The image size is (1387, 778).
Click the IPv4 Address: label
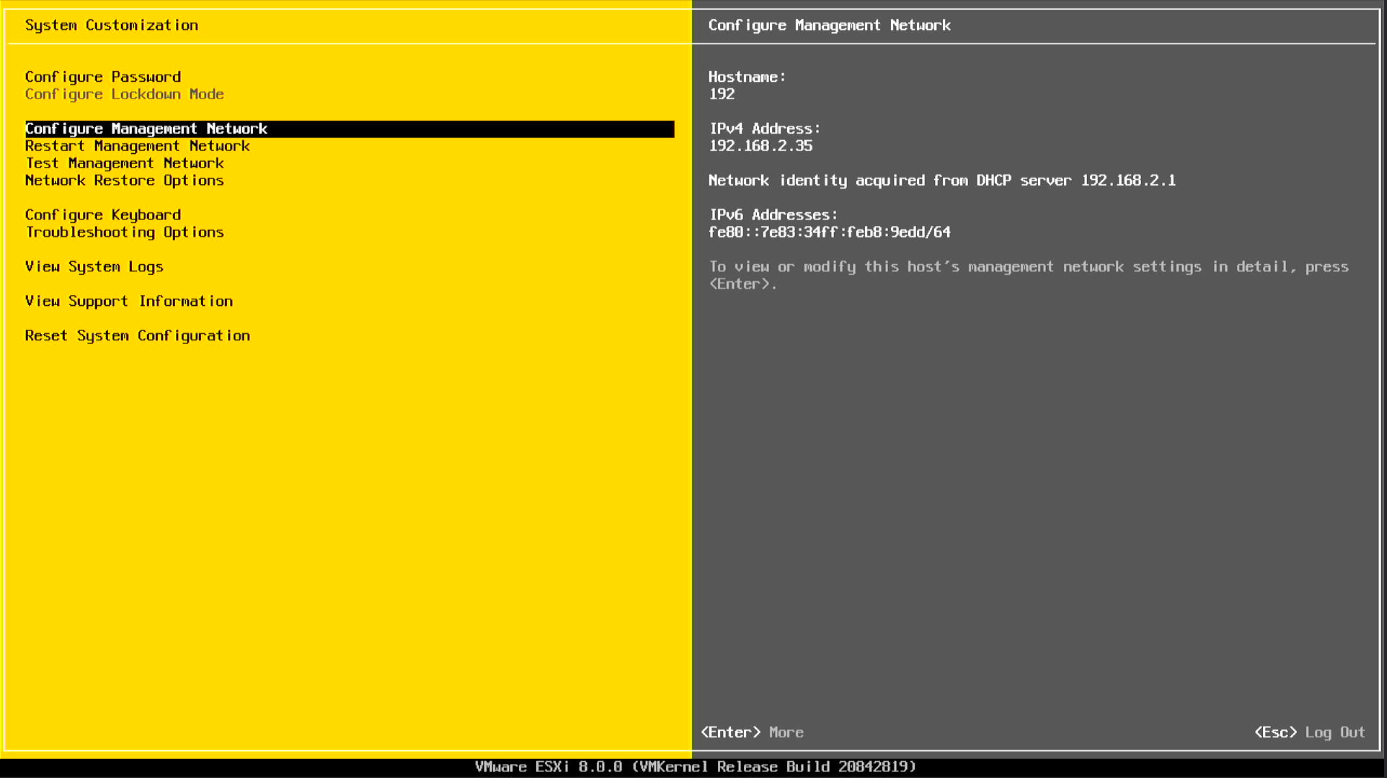coord(765,129)
